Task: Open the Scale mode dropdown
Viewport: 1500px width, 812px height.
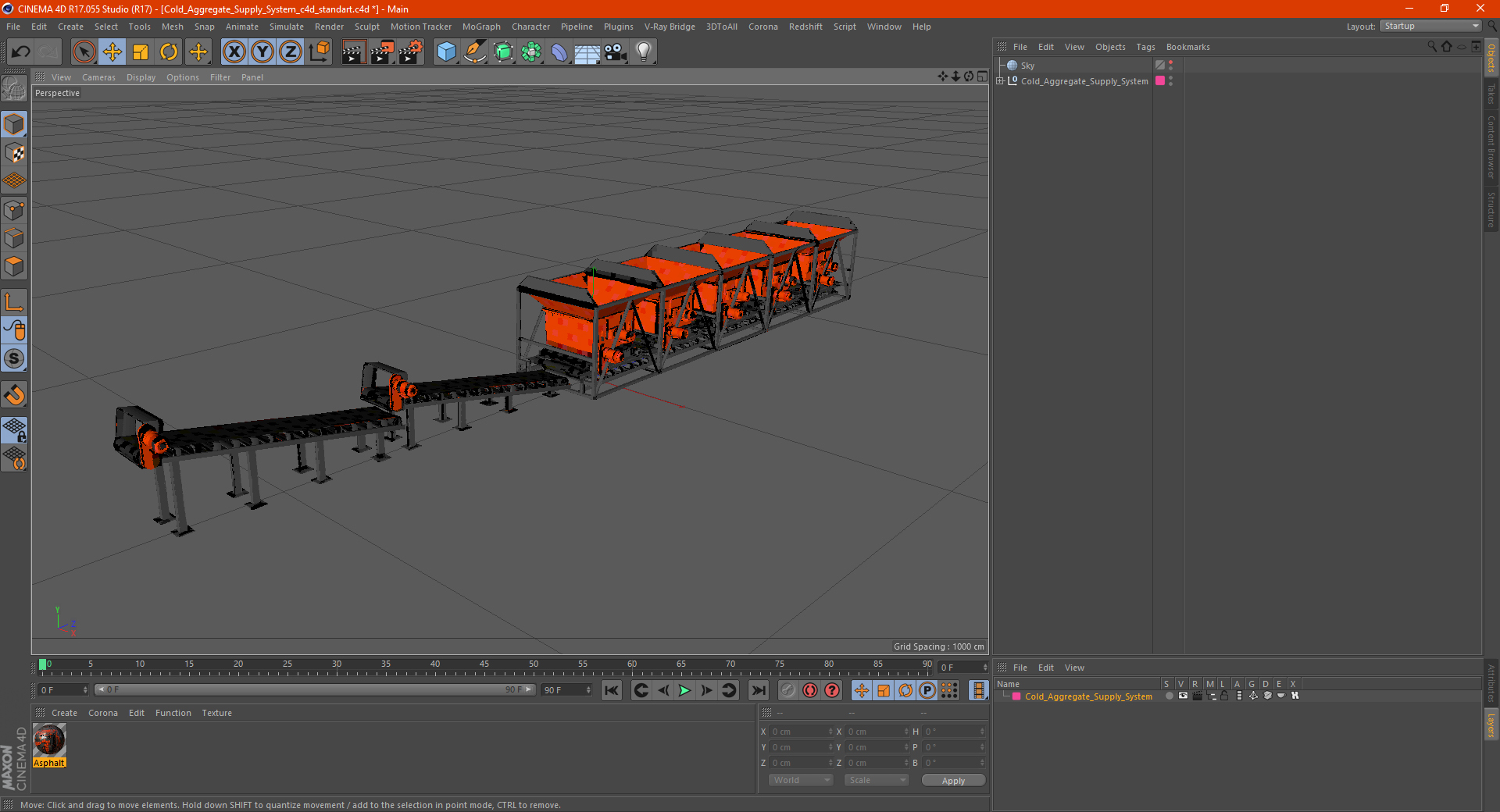Action: point(877,780)
